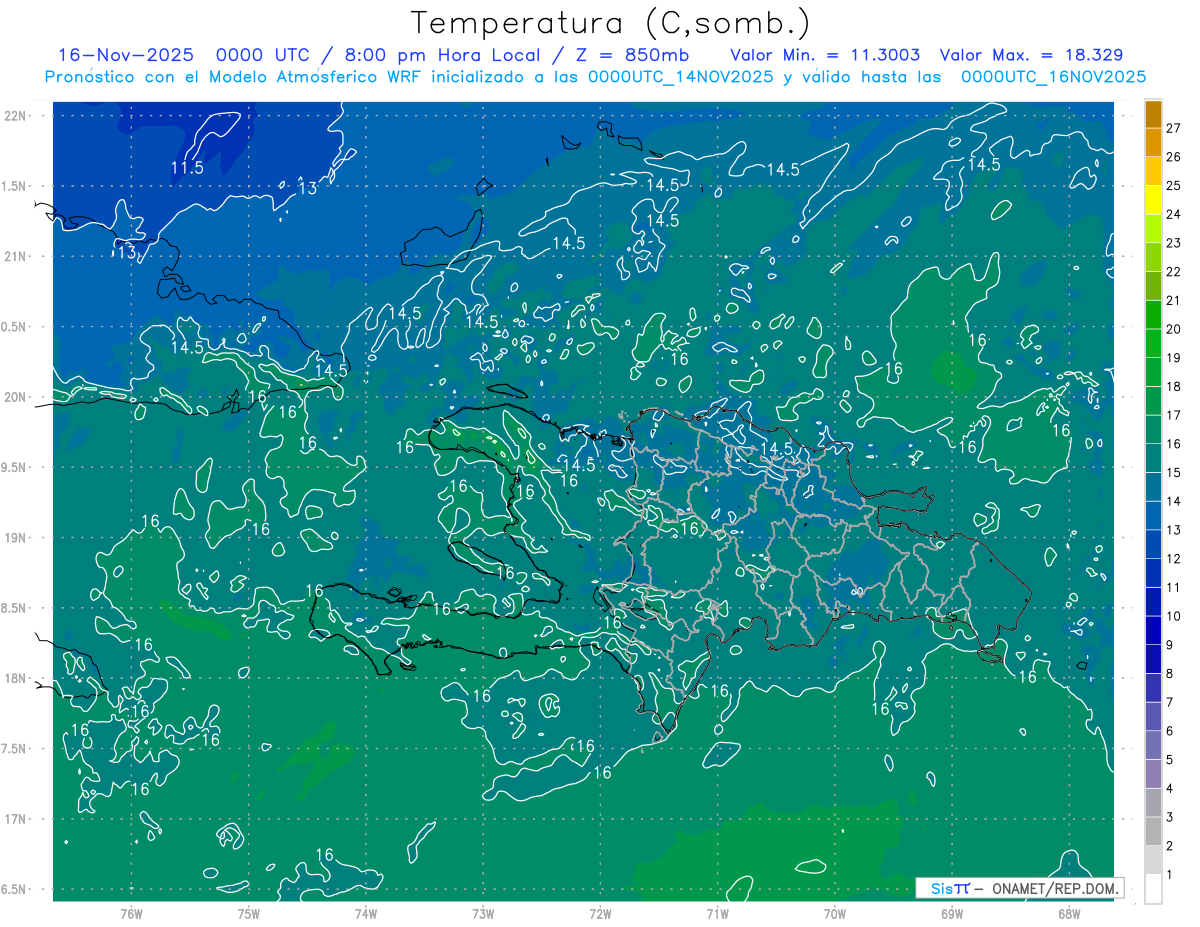Click the number 24 on the color scale

1174,214
